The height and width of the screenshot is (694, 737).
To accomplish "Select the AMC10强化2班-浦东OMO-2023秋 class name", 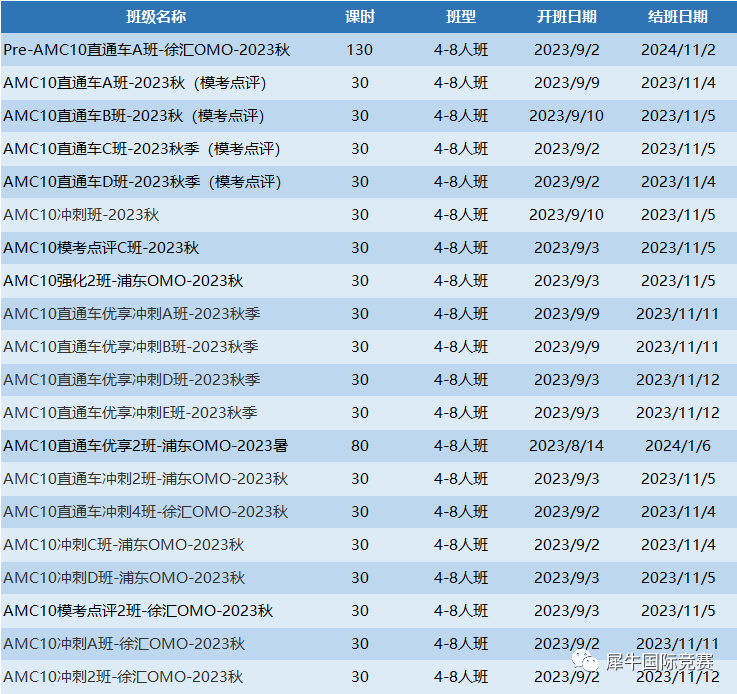I will [x=123, y=281].
